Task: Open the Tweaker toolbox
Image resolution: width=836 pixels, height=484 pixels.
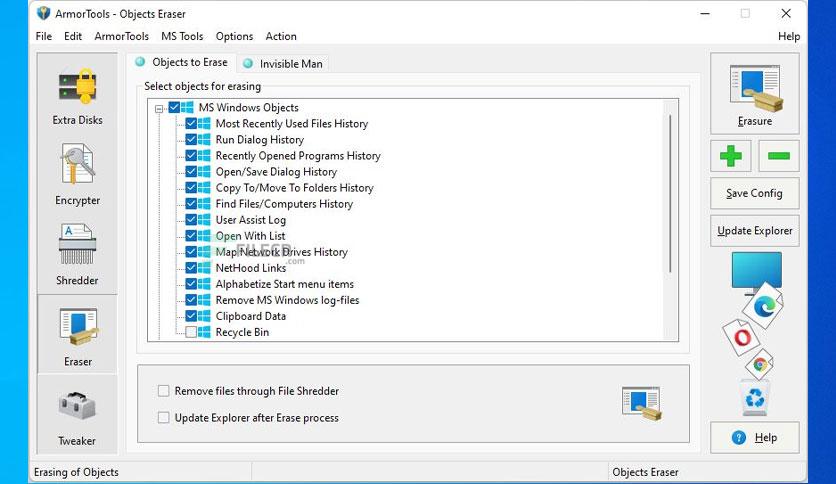Action: point(77,416)
